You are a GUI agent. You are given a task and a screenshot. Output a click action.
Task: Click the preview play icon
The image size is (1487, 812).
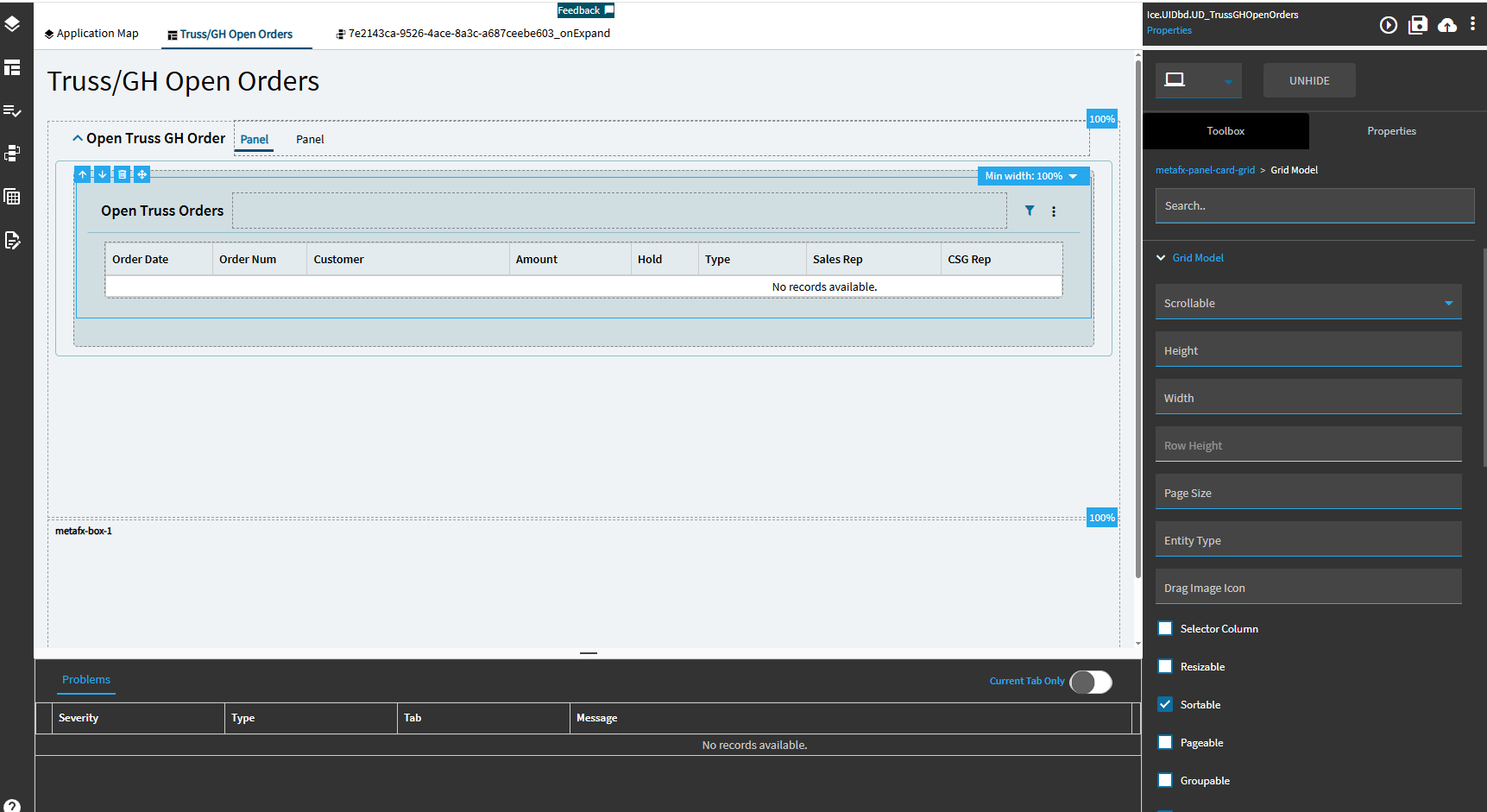pos(1388,25)
